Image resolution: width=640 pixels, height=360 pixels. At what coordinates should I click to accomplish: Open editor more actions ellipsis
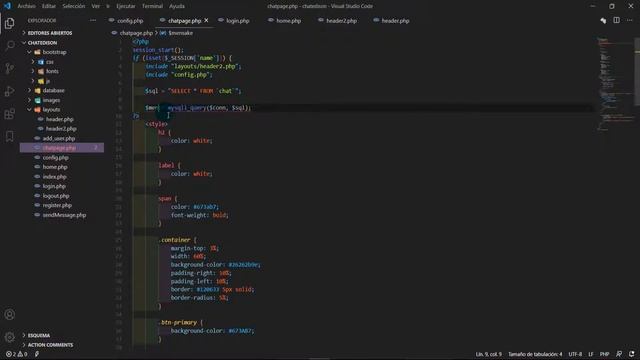click(x=629, y=20)
